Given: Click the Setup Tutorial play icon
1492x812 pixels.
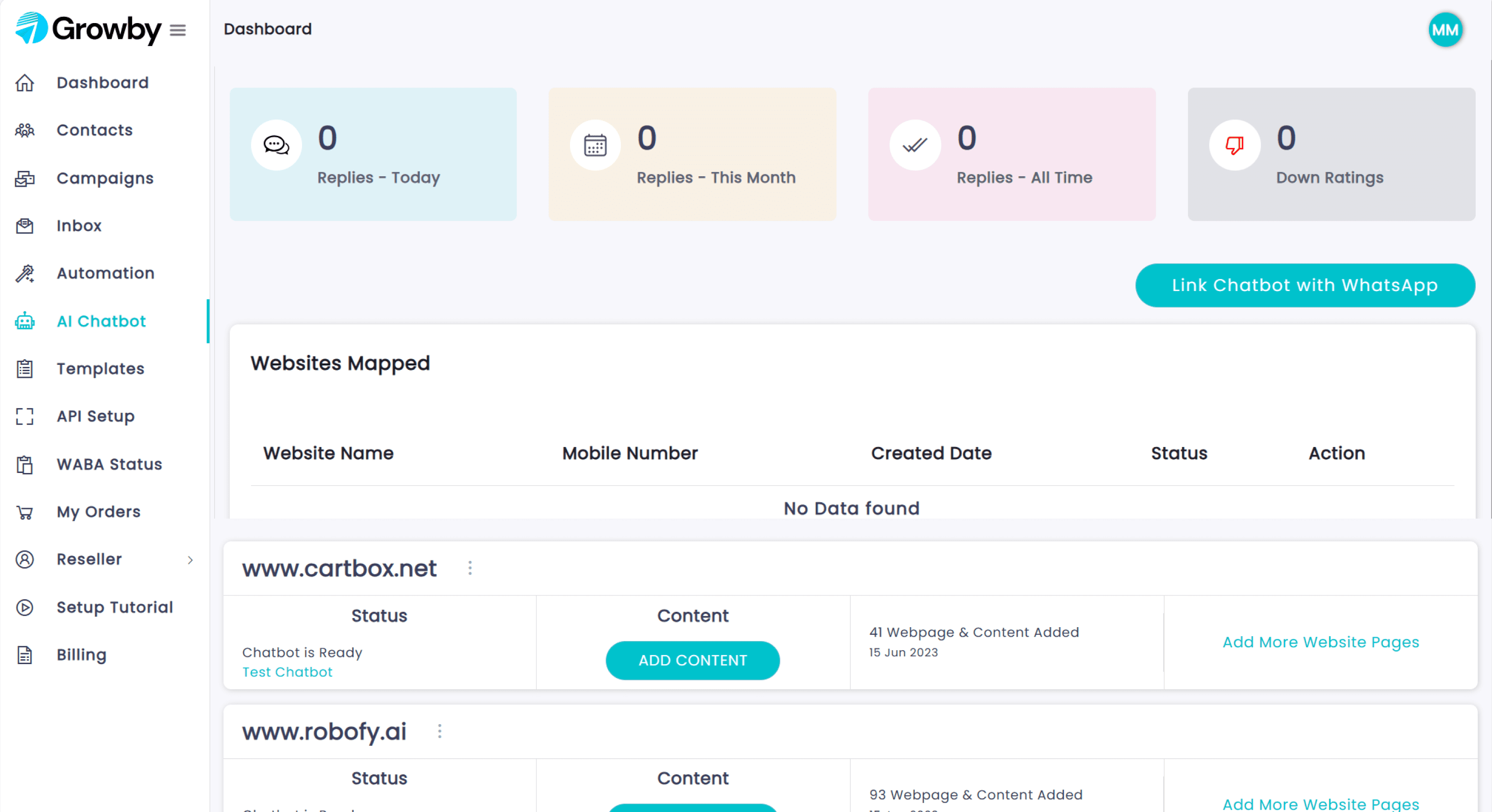Looking at the screenshot, I should pos(24,607).
